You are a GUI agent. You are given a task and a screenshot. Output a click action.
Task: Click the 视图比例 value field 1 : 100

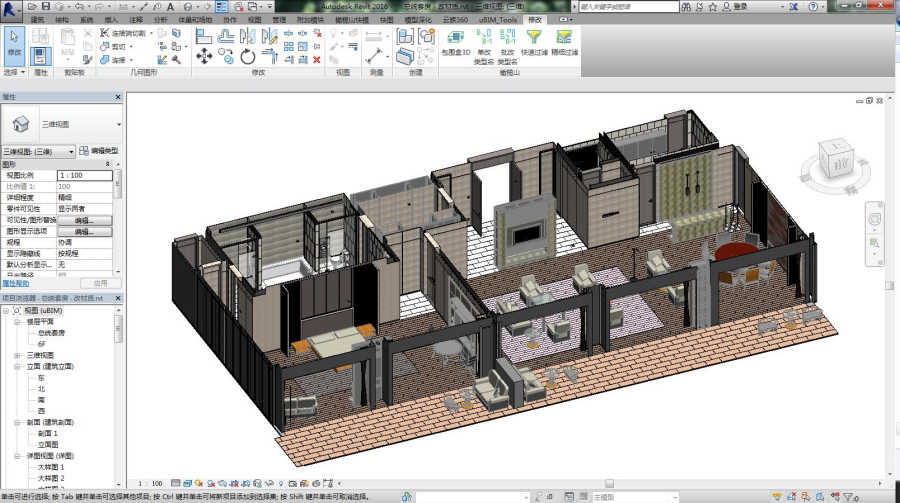point(84,175)
